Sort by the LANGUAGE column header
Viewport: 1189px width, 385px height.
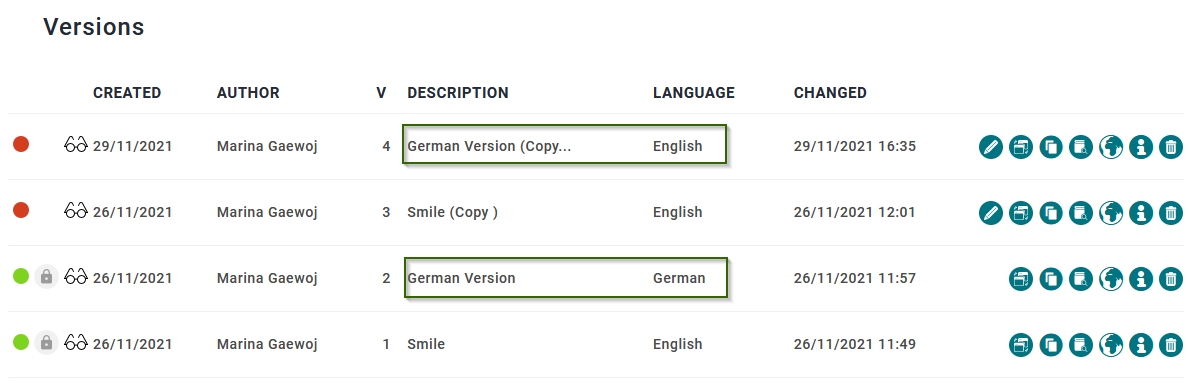pyautogui.click(x=694, y=92)
